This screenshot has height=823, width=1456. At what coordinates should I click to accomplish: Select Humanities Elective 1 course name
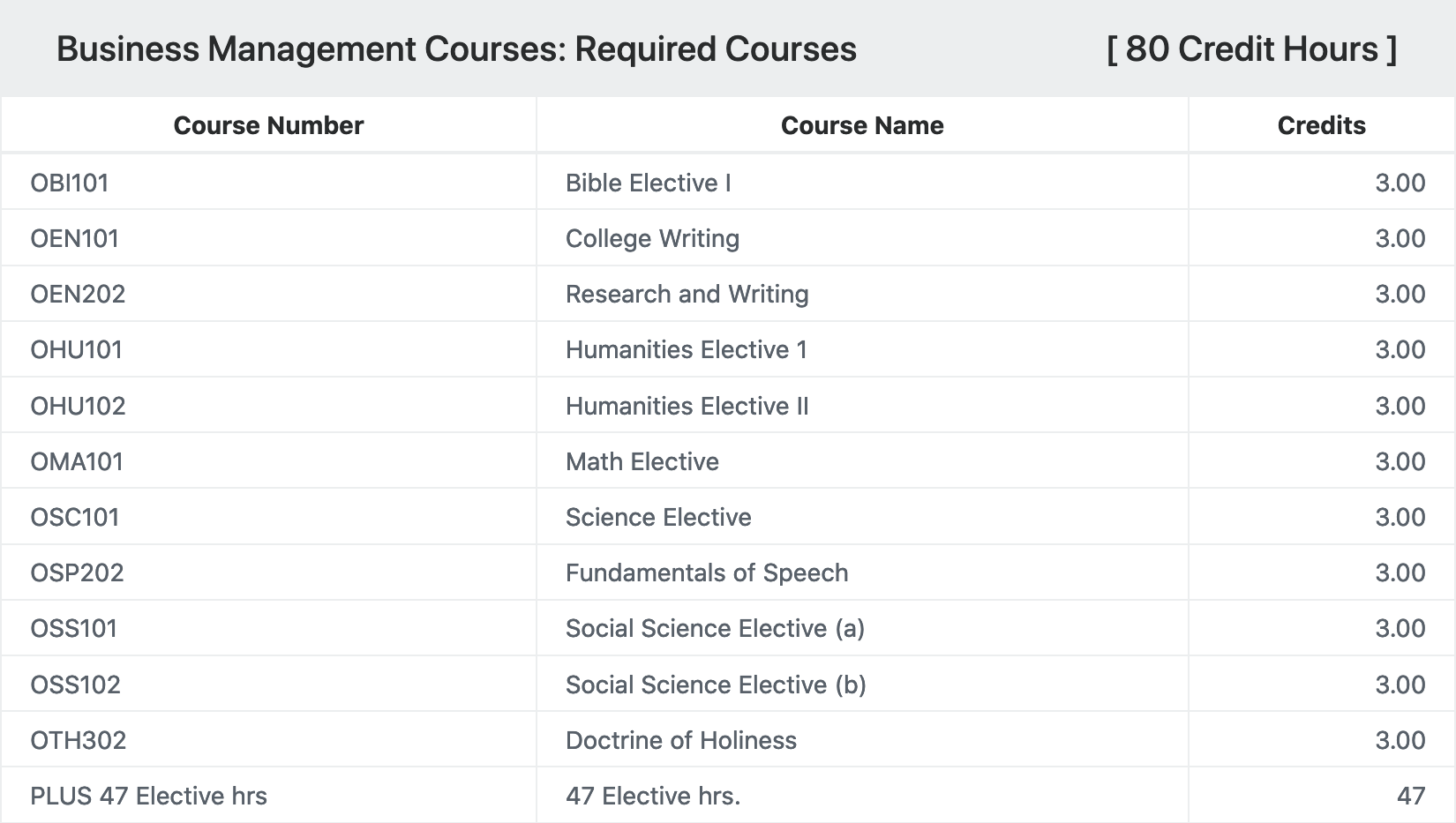pyautogui.click(x=687, y=349)
